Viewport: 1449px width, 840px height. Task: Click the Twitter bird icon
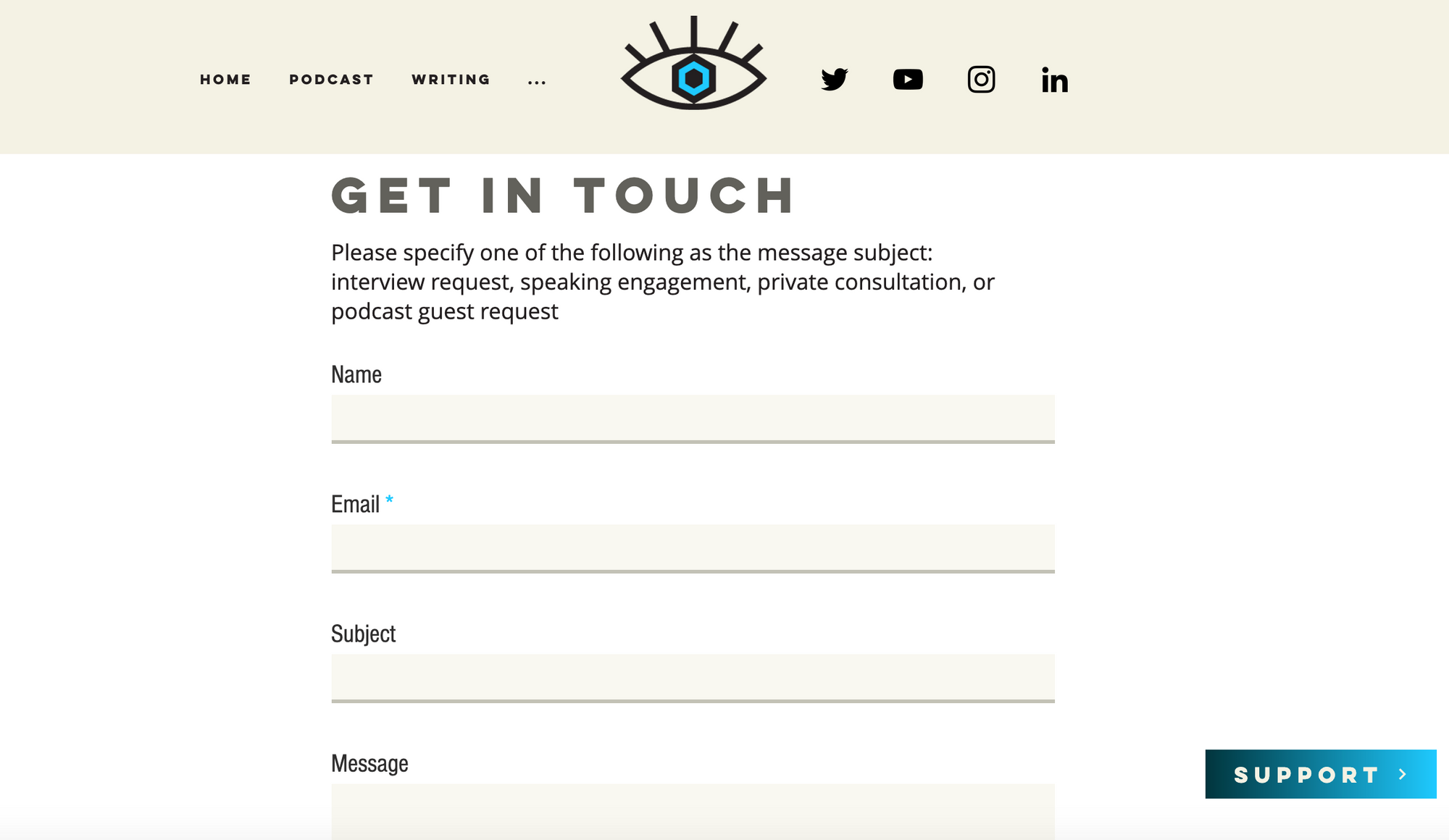click(835, 79)
